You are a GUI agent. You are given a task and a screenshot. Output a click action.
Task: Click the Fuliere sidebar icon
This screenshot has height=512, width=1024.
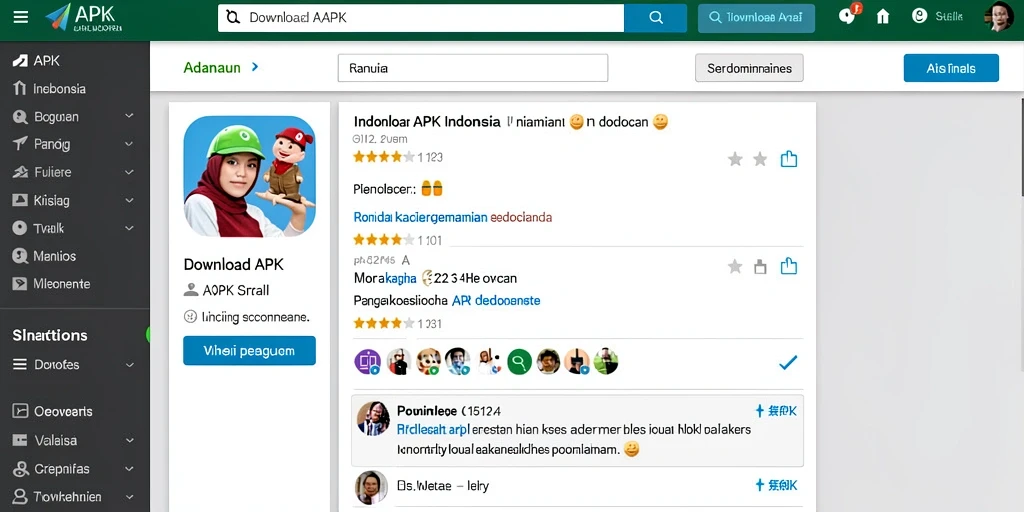click(20, 172)
